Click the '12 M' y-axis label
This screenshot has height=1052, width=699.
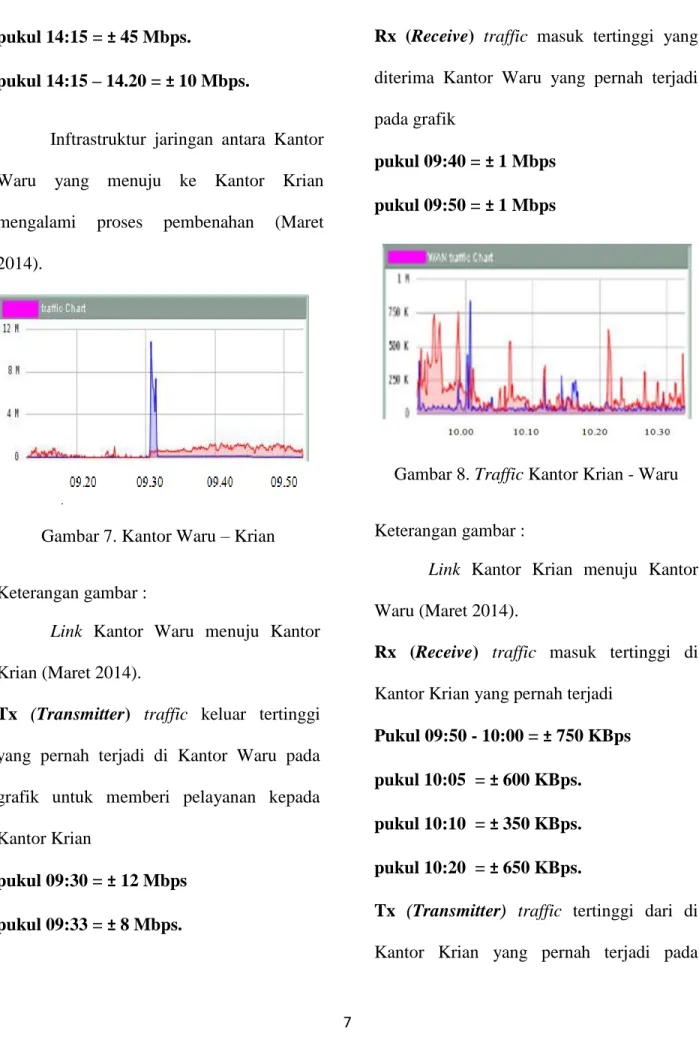(11, 328)
